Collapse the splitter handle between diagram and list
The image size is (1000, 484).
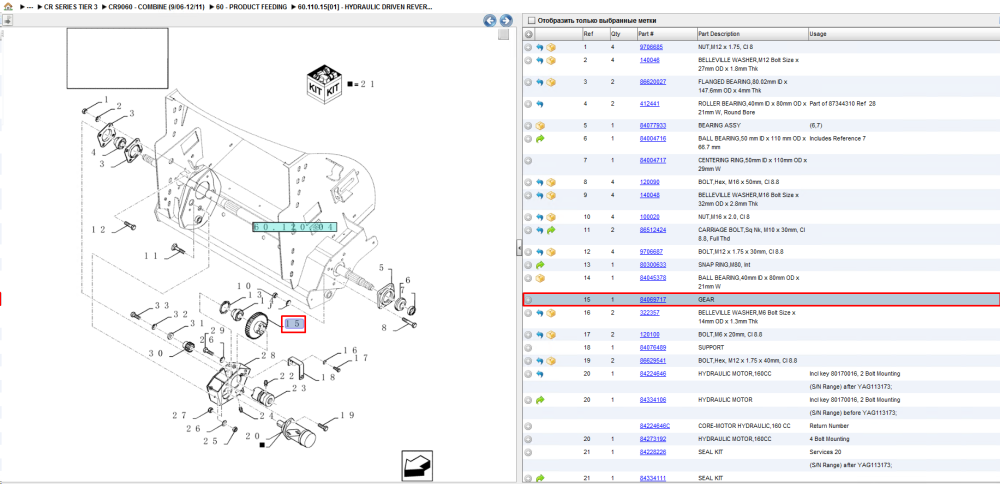(x=519, y=247)
